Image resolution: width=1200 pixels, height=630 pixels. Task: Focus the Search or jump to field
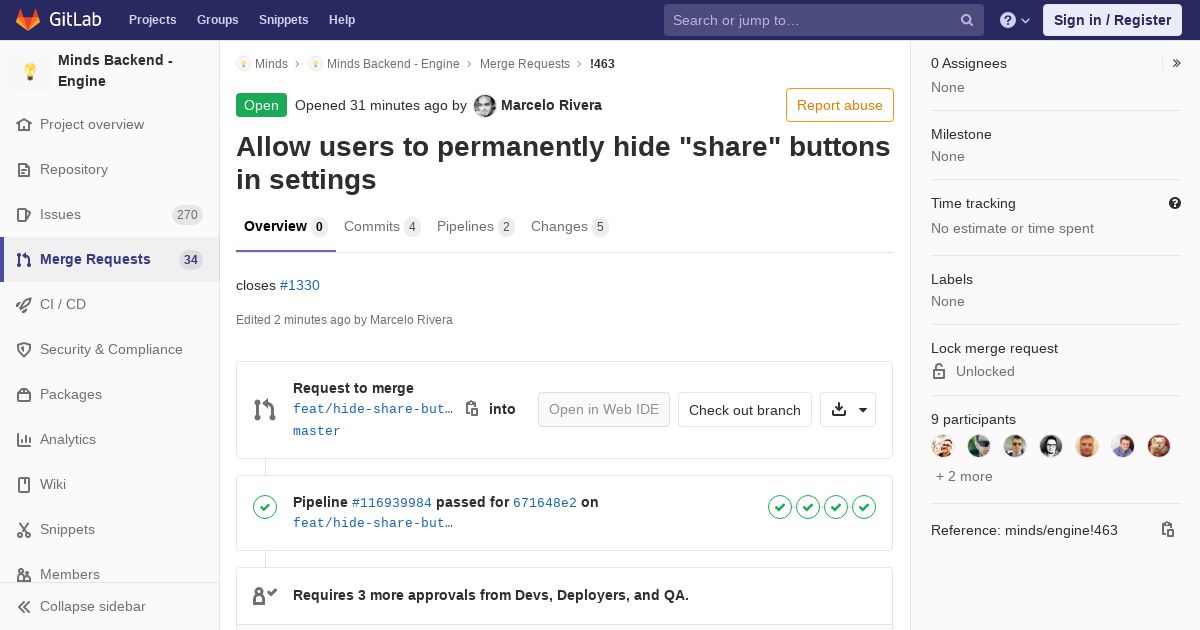(824, 20)
